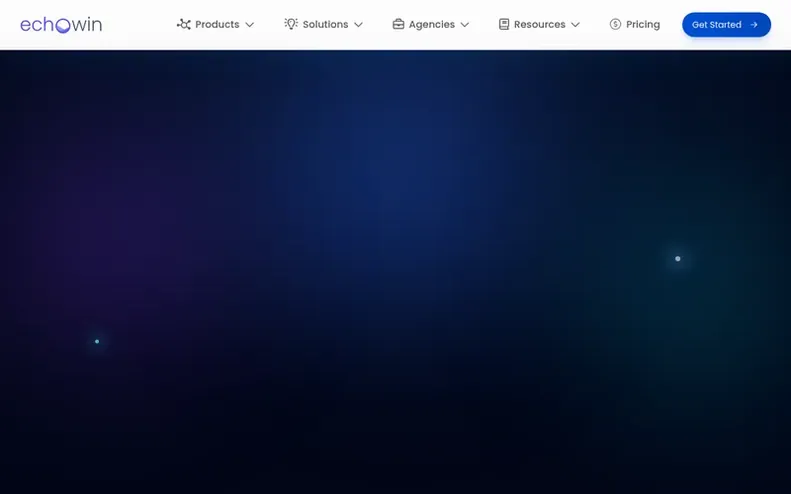Click the Solutions lightbulb icon

click(x=291, y=24)
